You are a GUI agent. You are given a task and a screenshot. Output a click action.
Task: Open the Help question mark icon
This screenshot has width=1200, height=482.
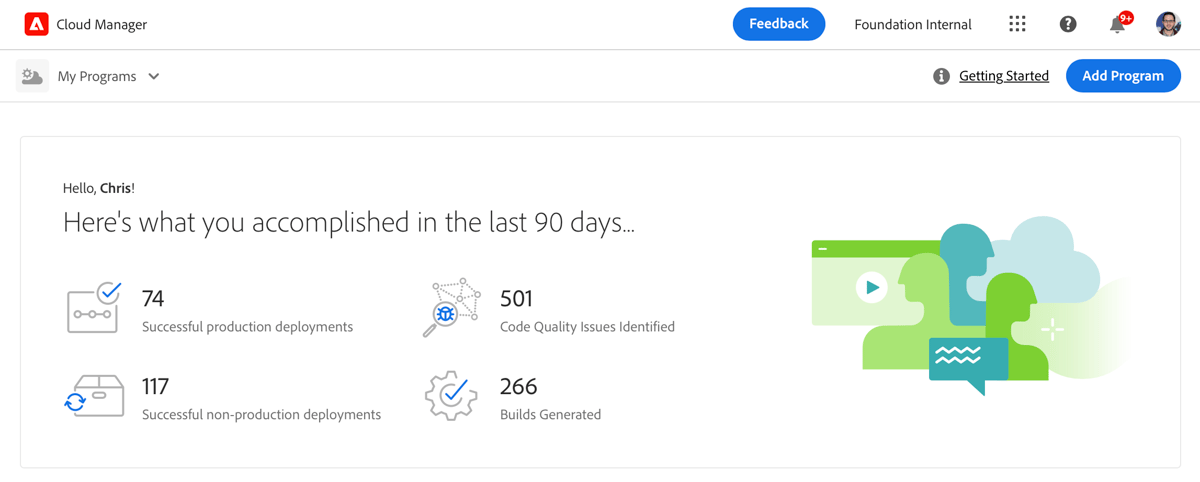1068,24
